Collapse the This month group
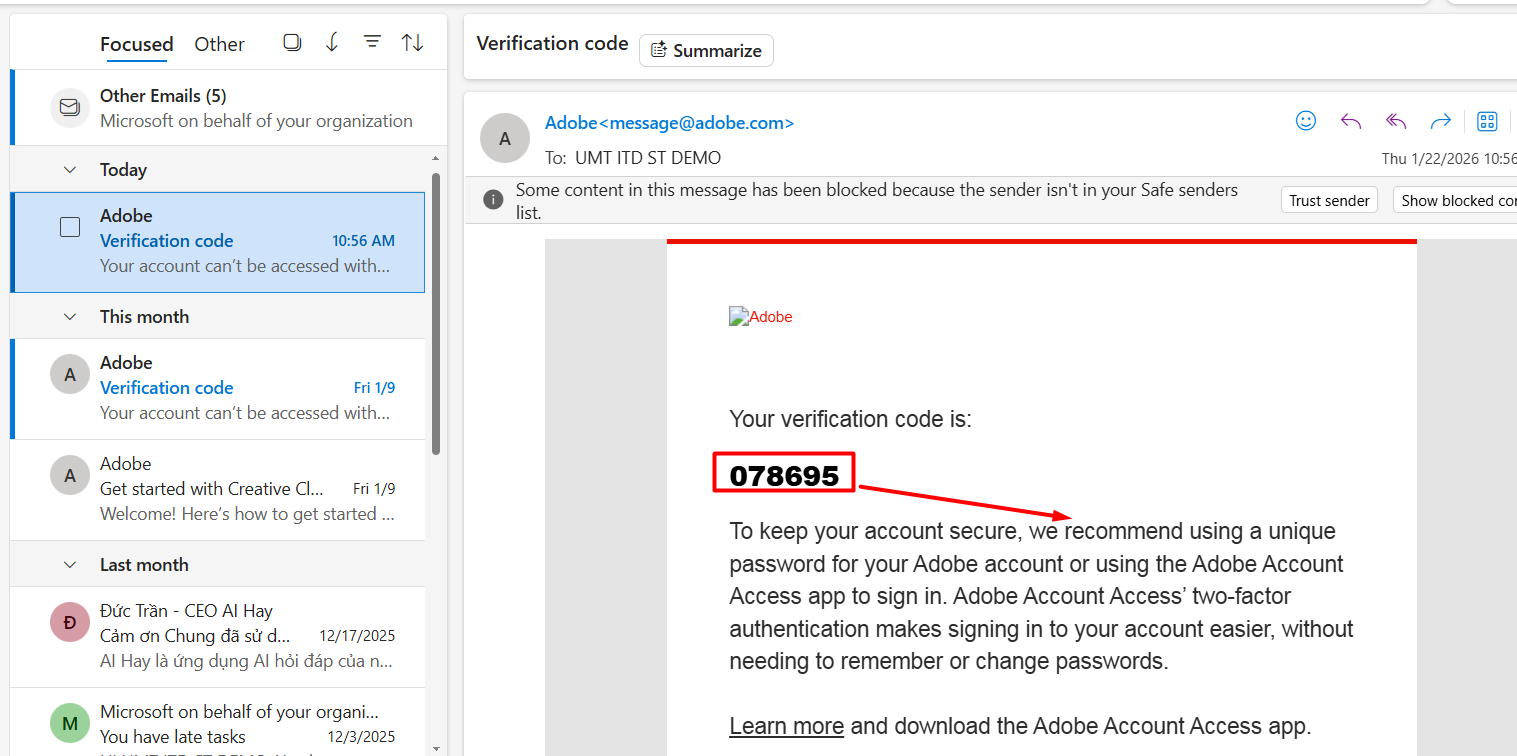The image size is (1517, 756). coord(70,317)
